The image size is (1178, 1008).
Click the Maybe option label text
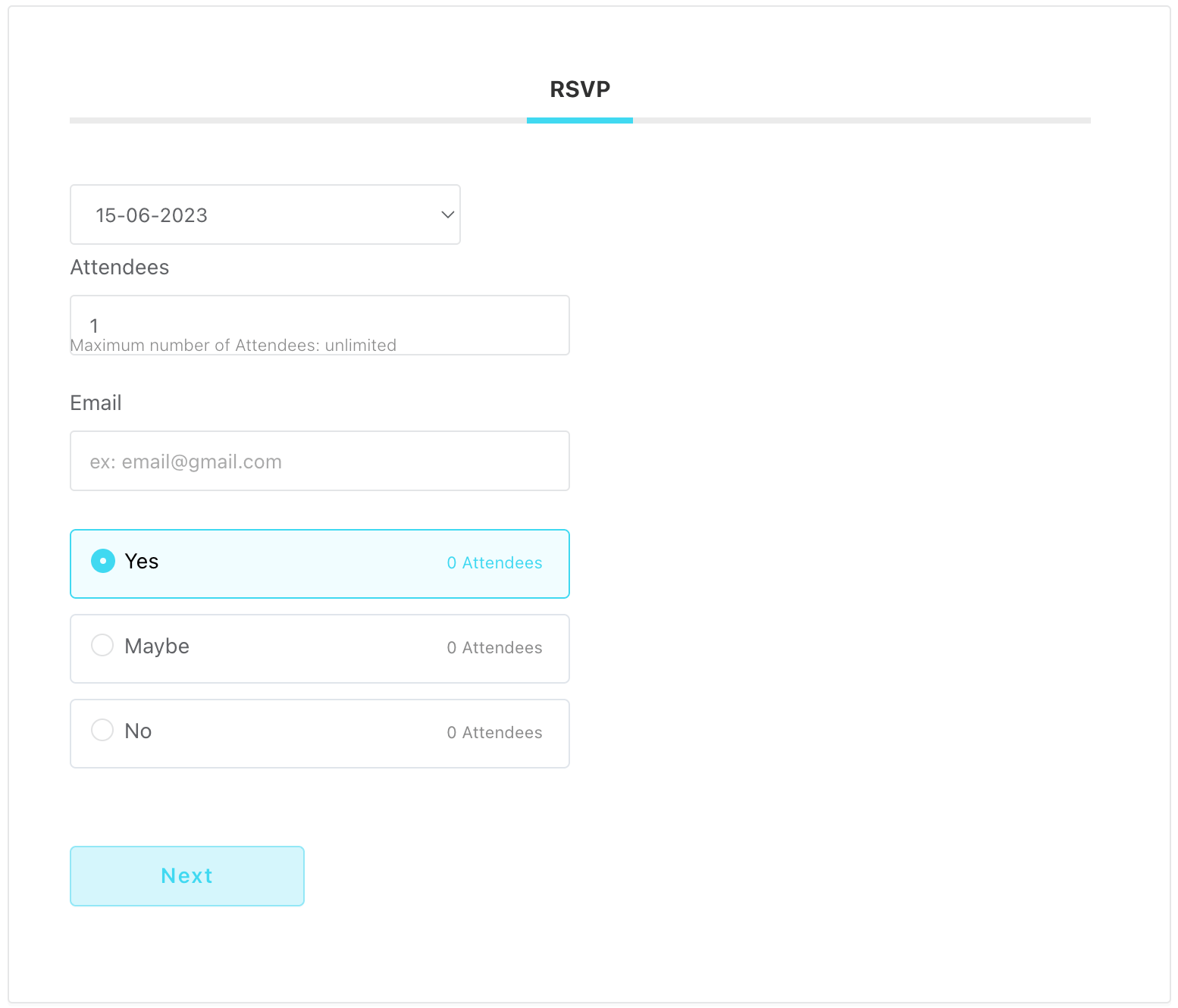(157, 646)
